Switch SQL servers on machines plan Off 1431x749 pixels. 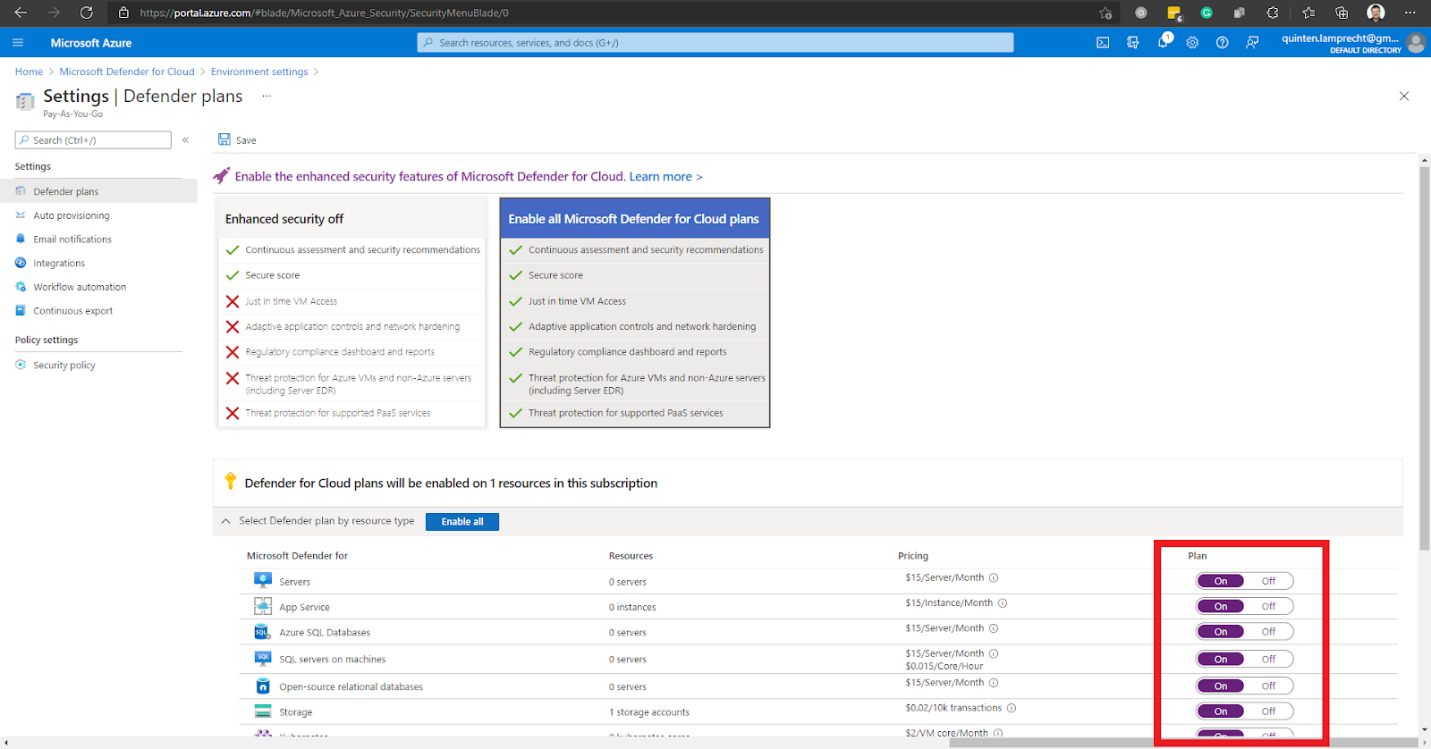1268,659
